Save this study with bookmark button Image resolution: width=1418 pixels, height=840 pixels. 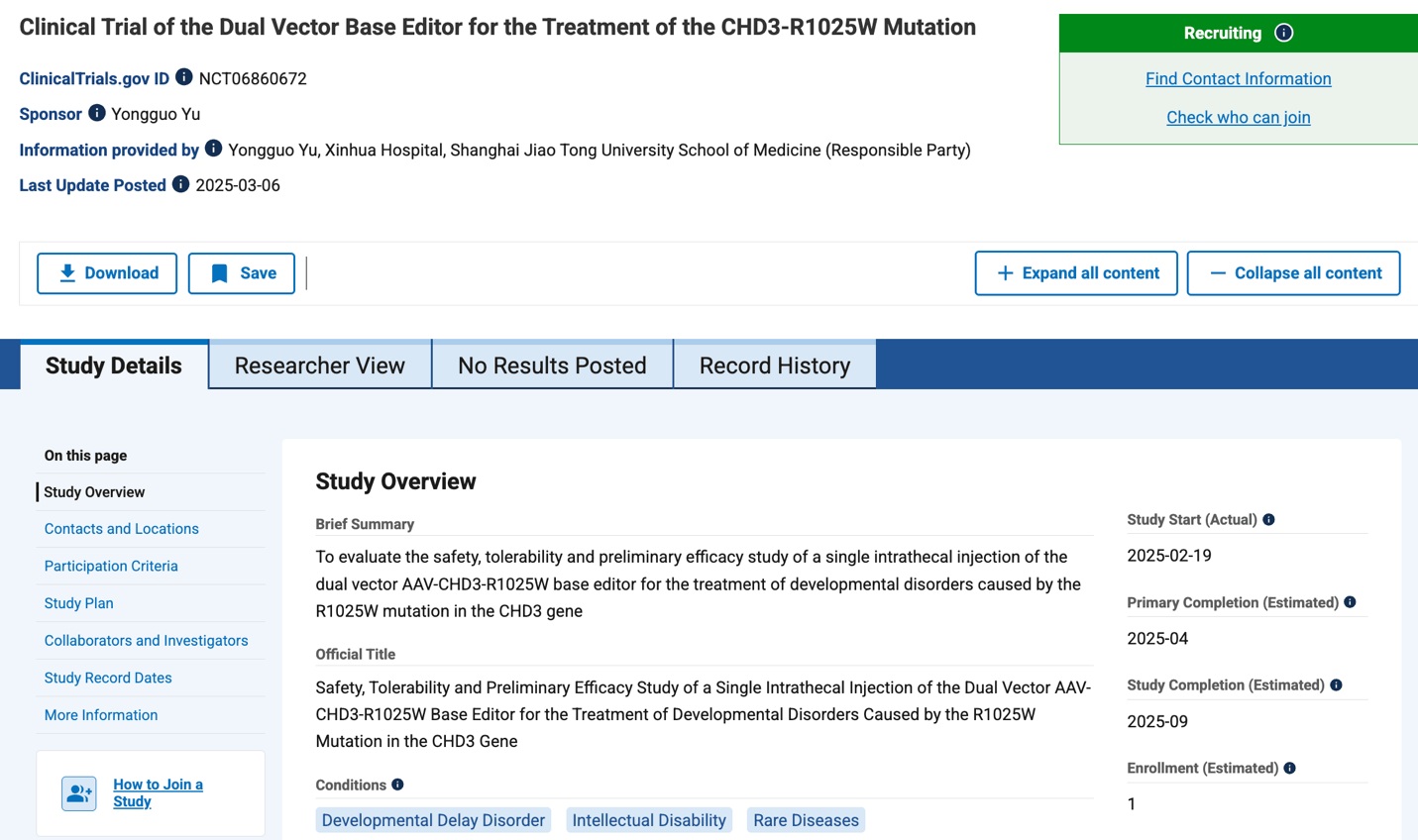[242, 273]
